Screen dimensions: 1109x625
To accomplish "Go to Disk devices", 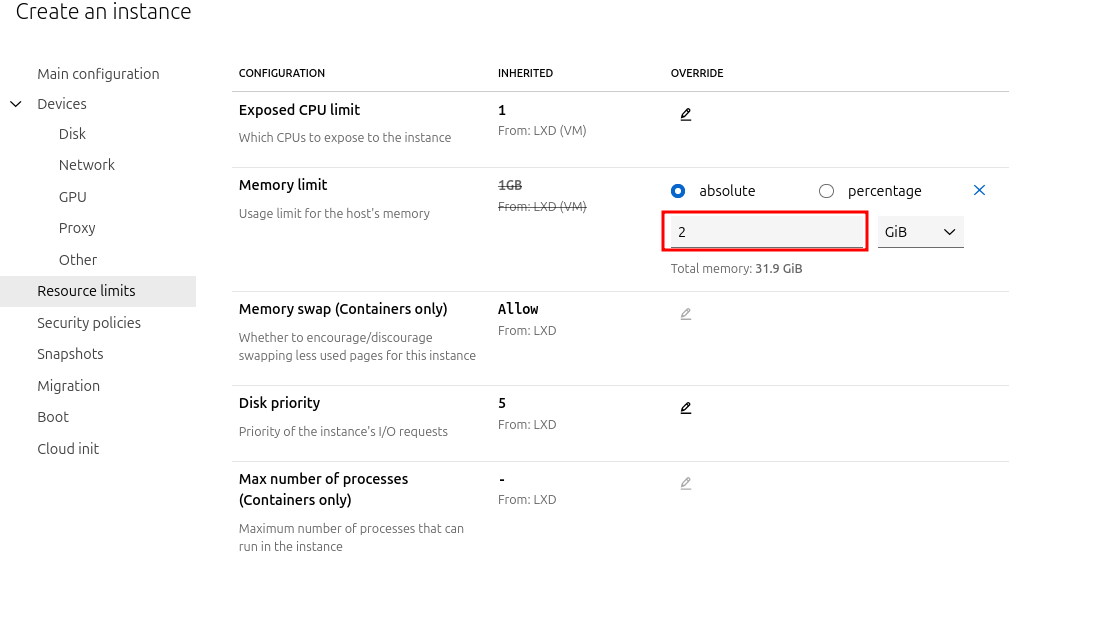I will point(72,134).
